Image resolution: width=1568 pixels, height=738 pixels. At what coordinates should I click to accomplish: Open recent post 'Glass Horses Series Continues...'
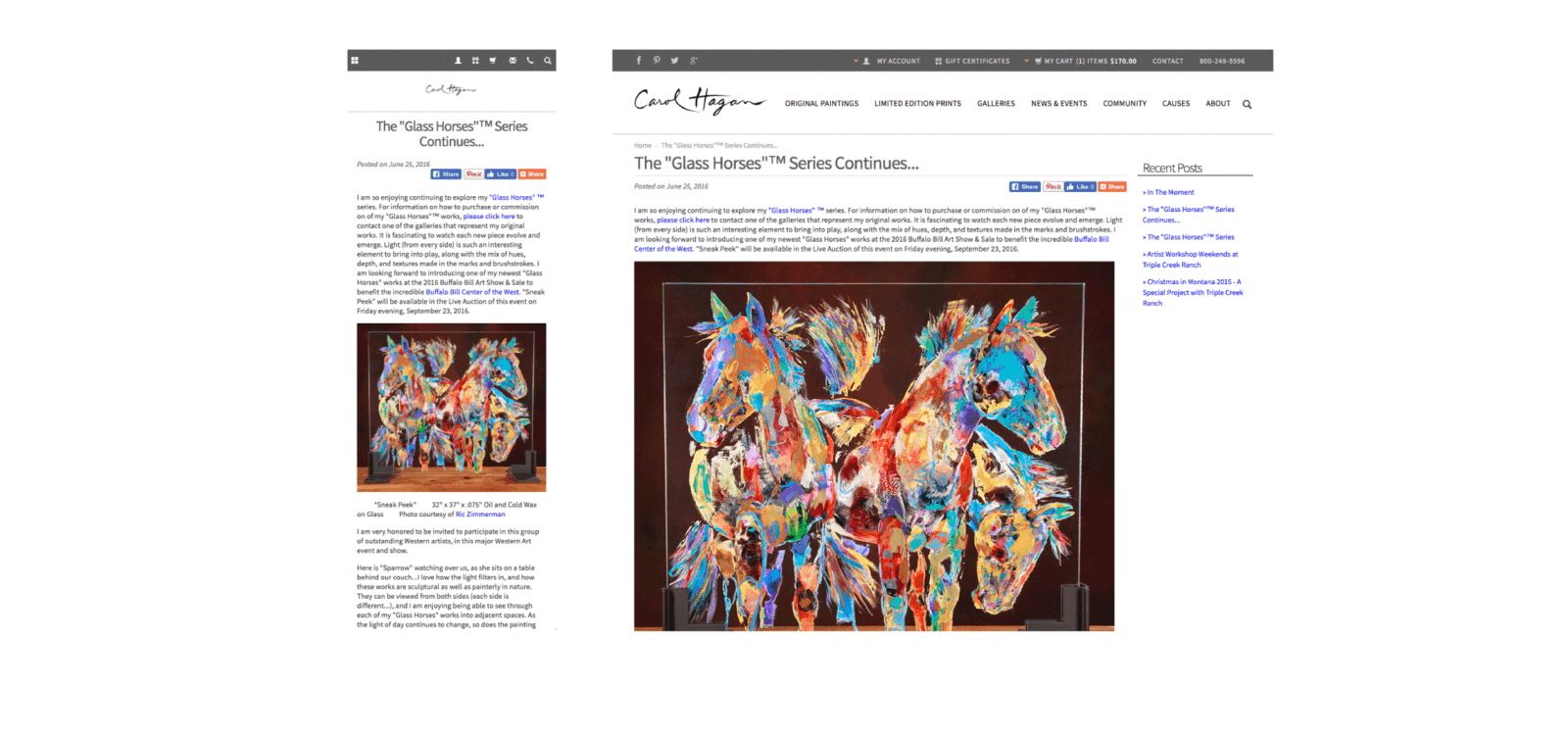coord(1189,215)
